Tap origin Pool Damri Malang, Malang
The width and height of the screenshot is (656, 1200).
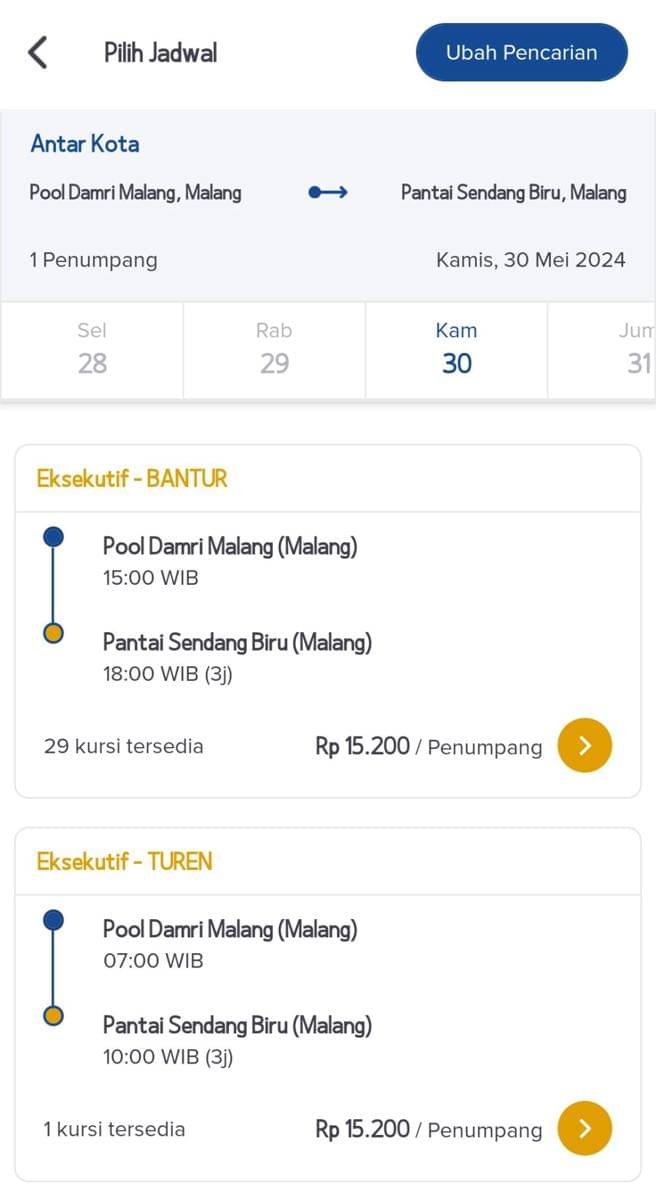135,193
